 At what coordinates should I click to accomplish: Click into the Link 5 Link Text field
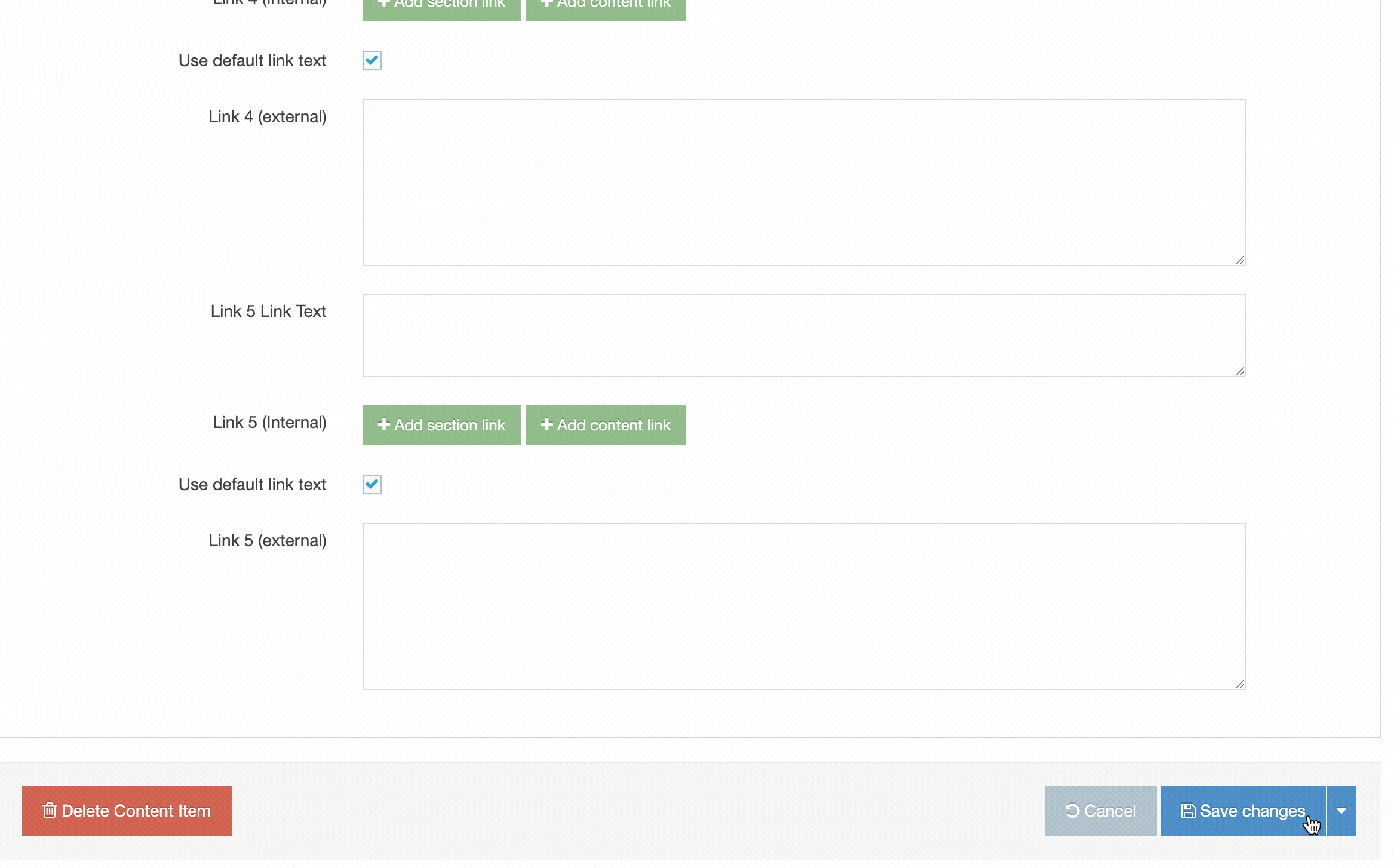pyautogui.click(x=803, y=335)
